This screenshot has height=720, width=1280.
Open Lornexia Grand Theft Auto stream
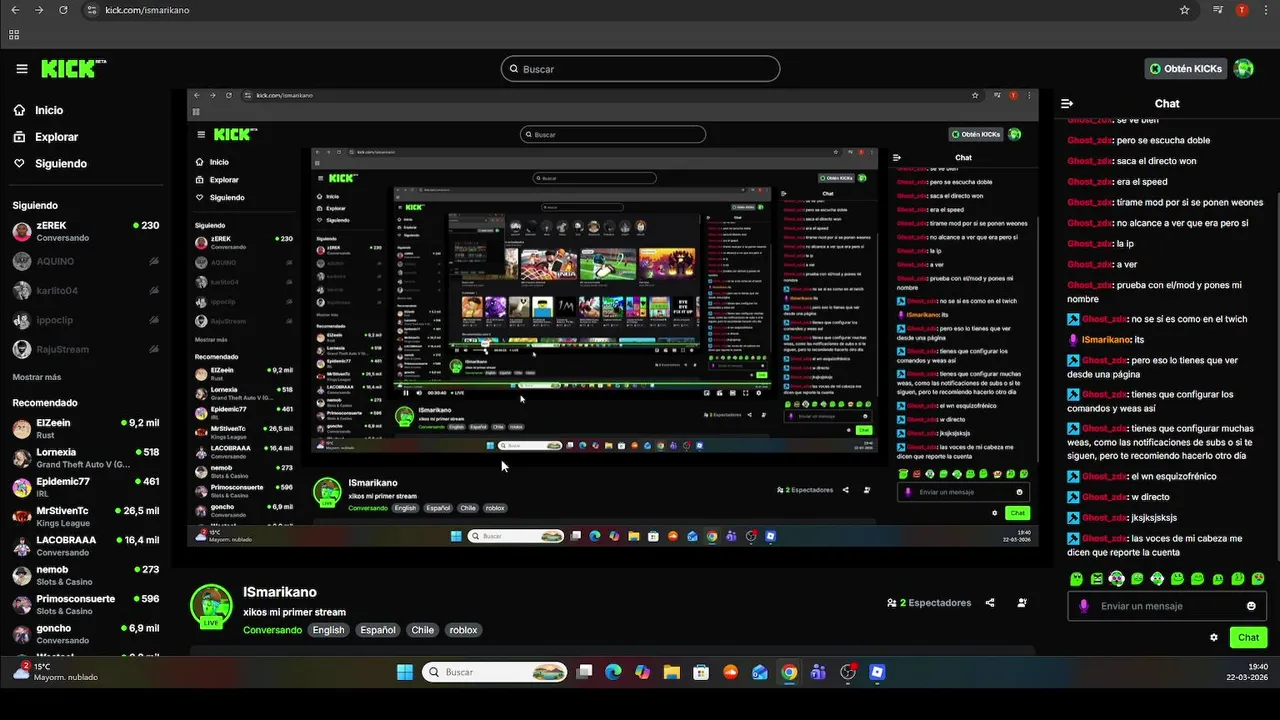tap(85, 458)
